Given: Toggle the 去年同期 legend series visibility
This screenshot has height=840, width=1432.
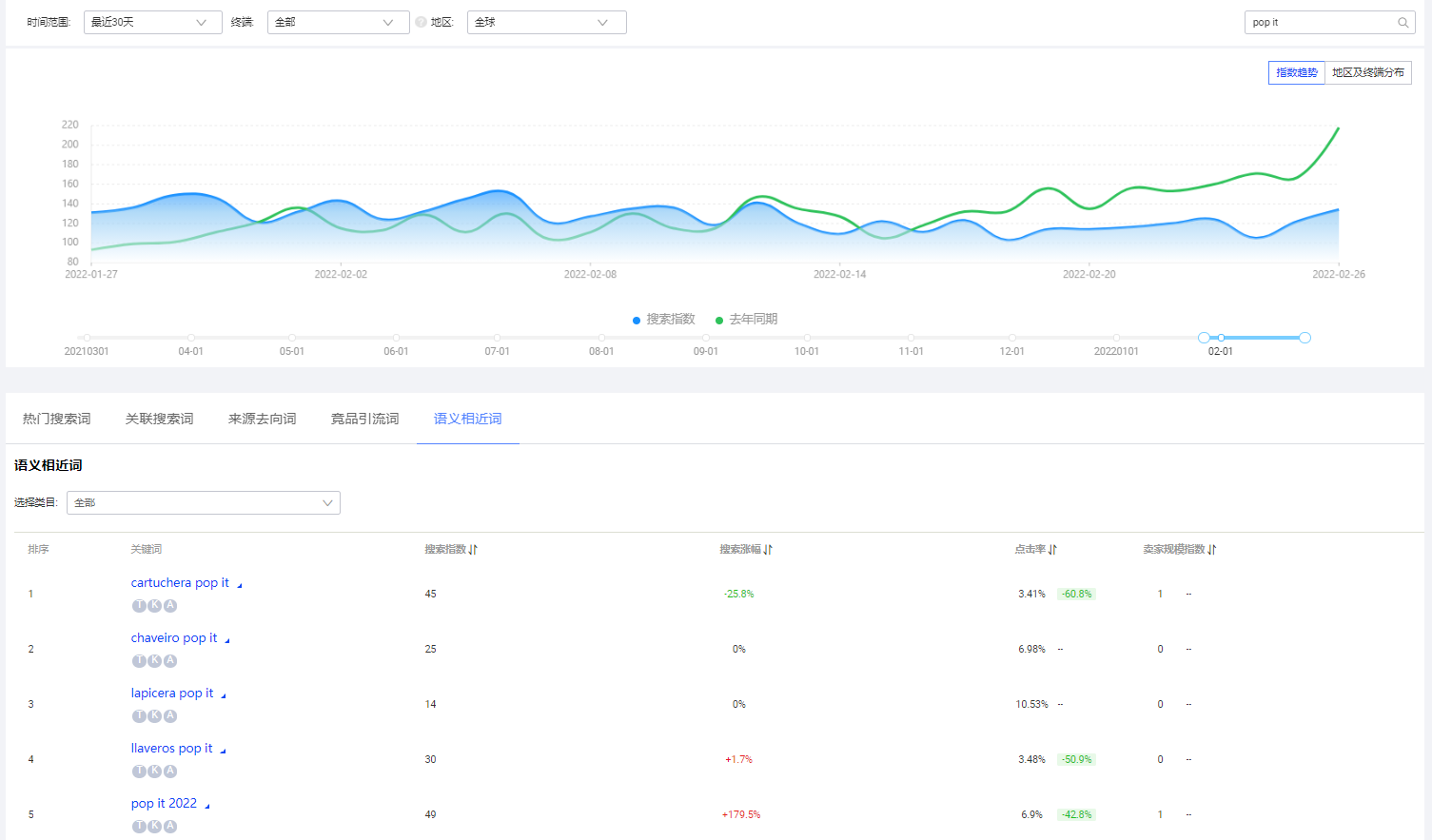Looking at the screenshot, I should [x=747, y=320].
